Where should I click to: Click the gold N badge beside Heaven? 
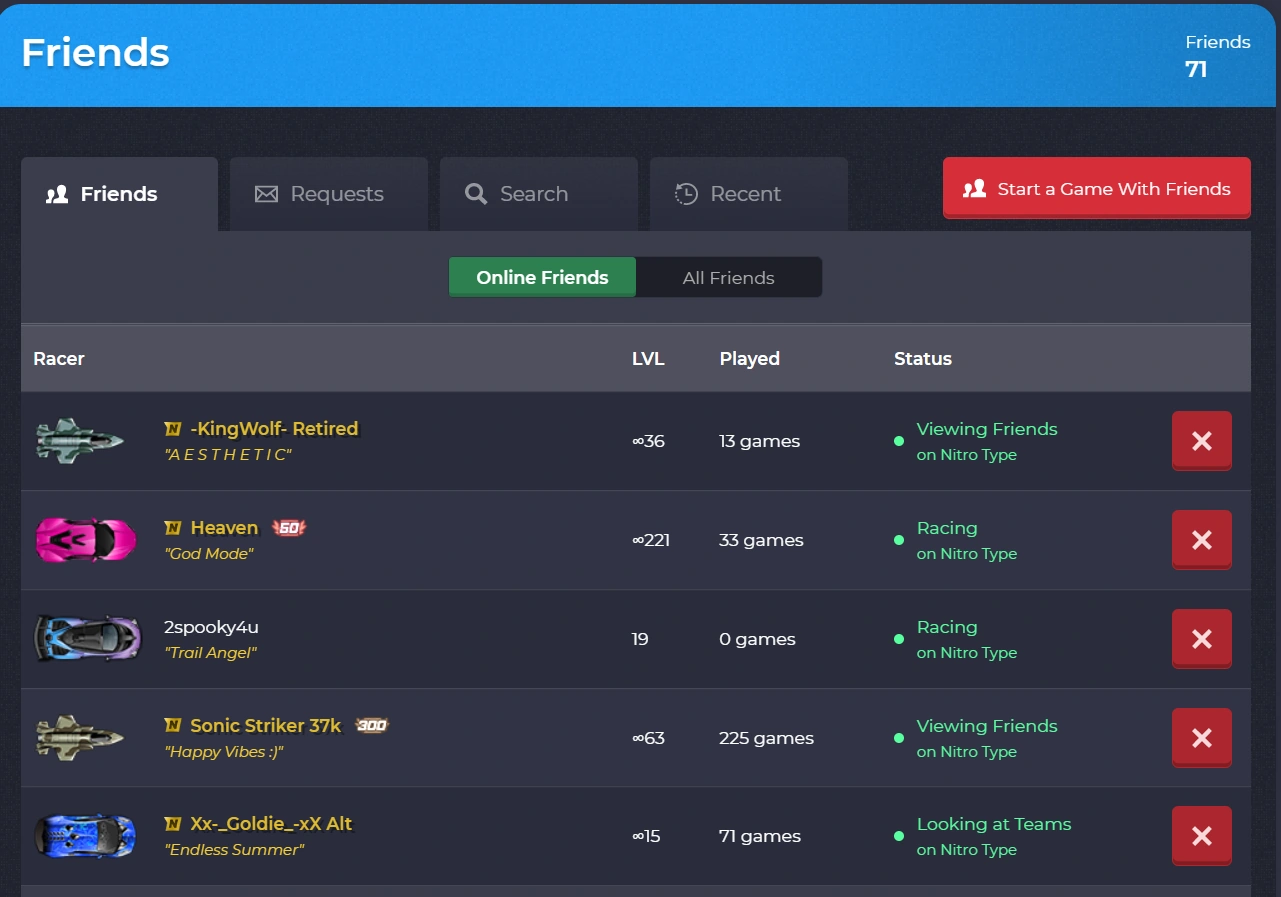click(173, 528)
